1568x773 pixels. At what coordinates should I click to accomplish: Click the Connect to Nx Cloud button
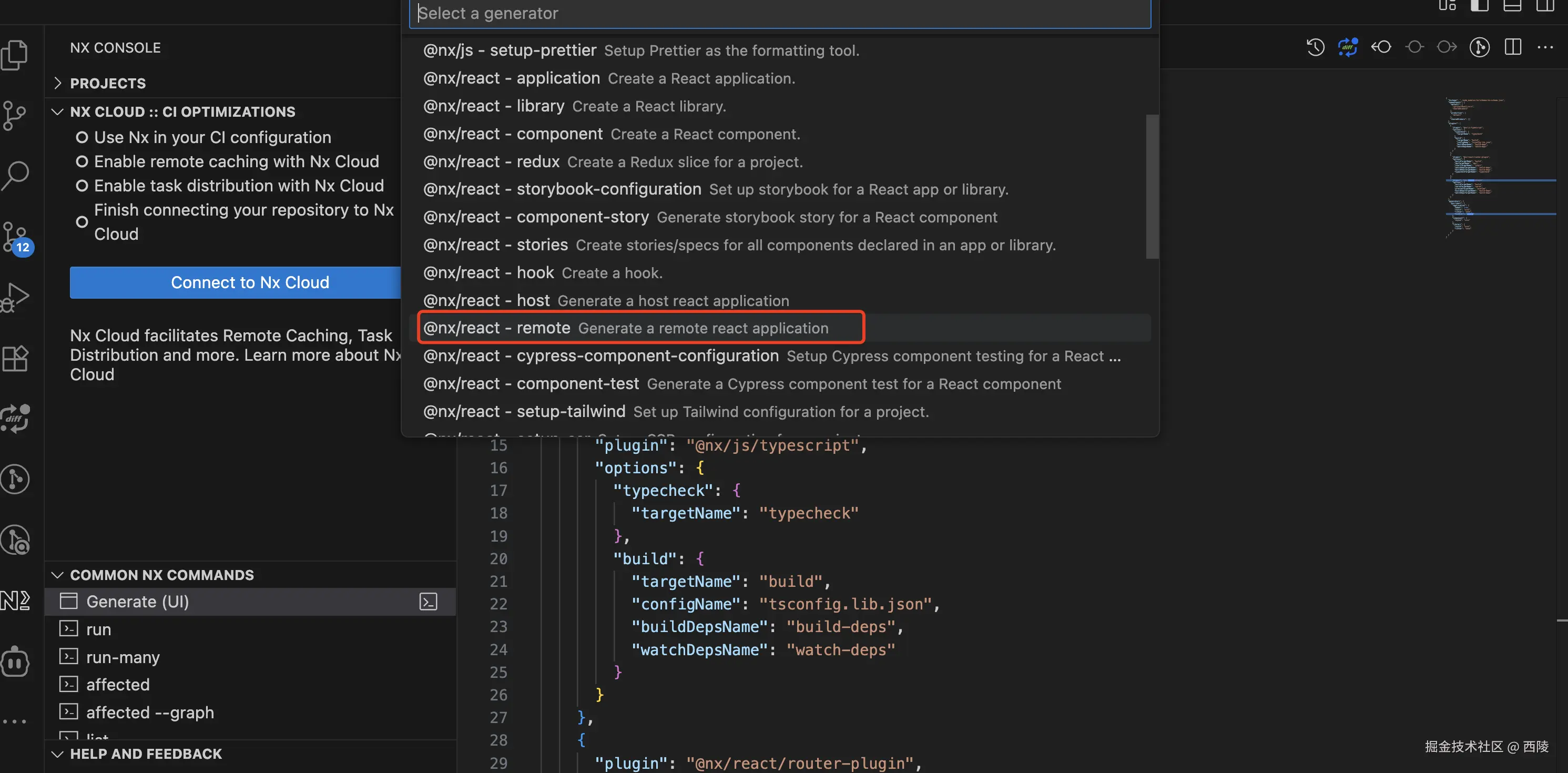point(250,282)
